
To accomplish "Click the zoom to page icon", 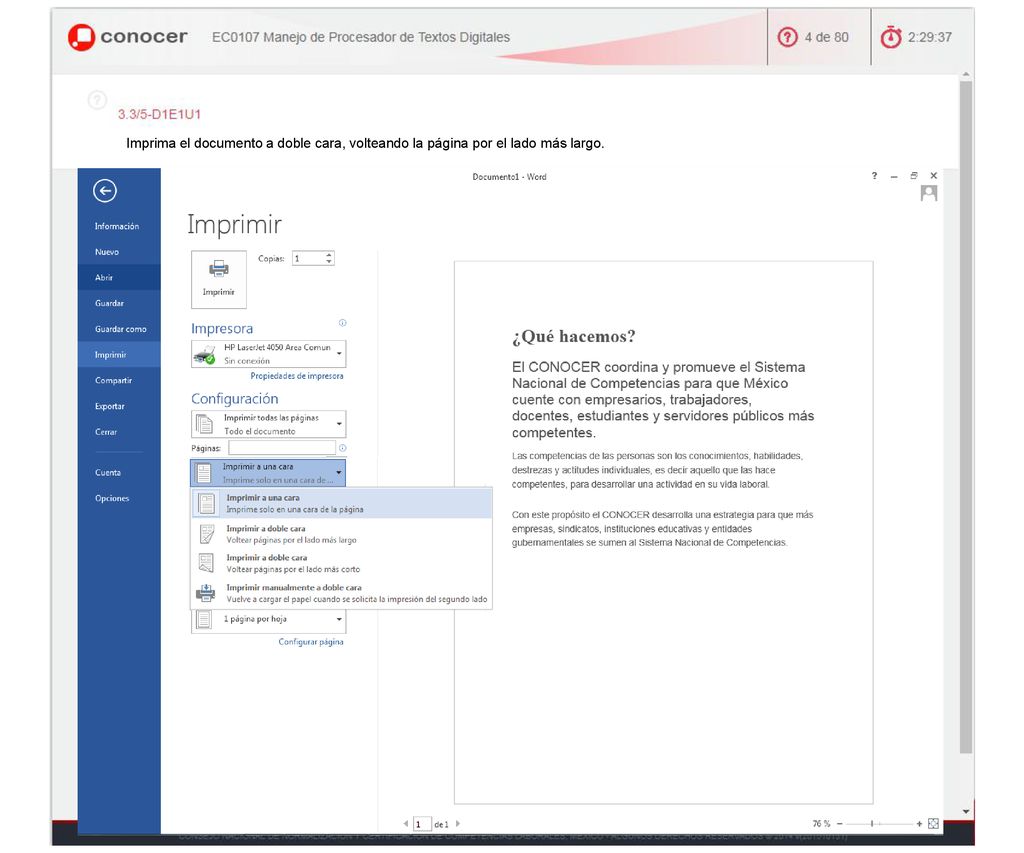I will tap(933, 824).
